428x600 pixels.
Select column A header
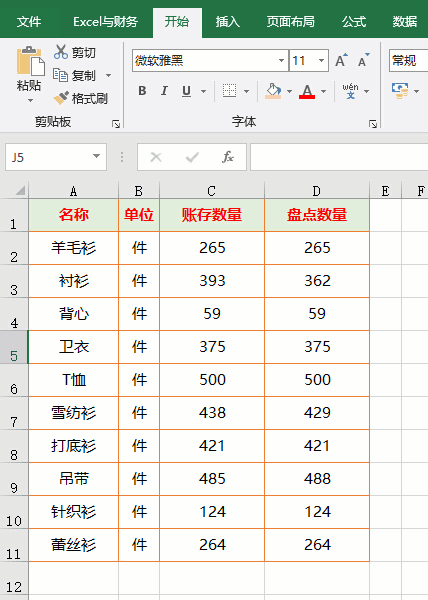click(x=73, y=191)
